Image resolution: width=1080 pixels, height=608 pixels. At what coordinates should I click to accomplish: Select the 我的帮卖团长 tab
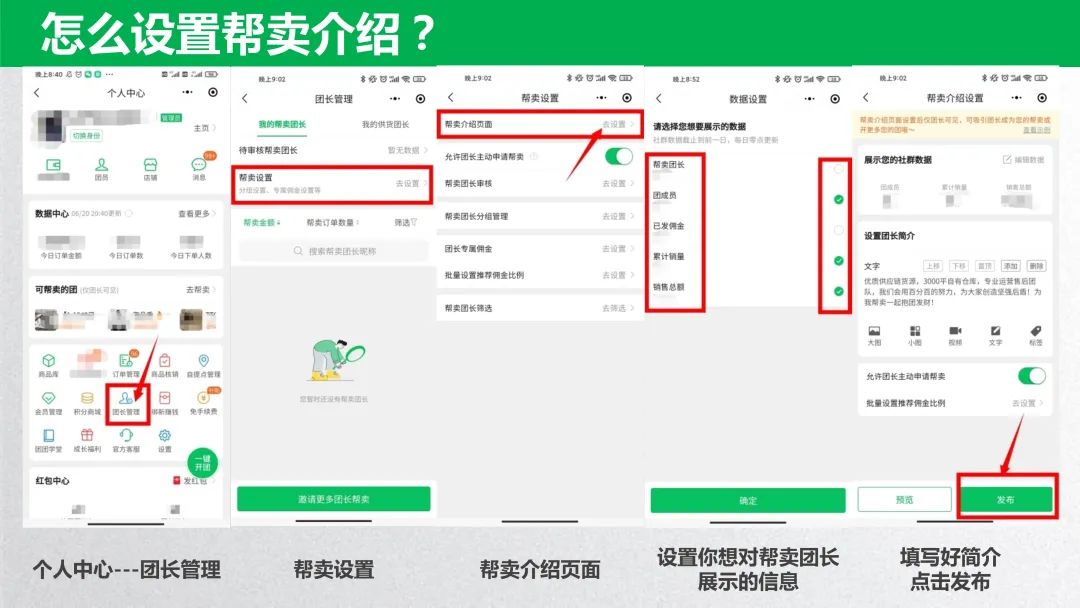(282, 125)
